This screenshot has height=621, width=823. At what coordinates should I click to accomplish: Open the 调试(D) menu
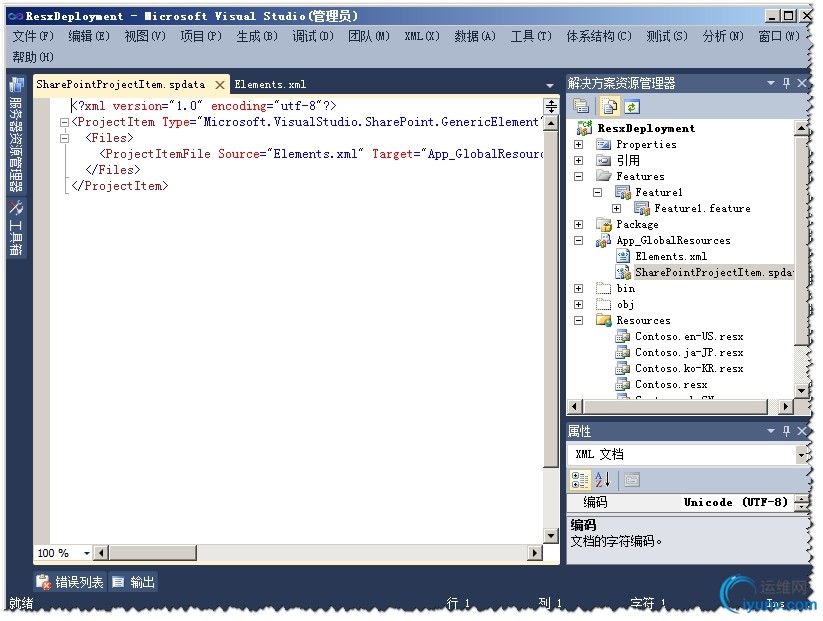[x=313, y=36]
